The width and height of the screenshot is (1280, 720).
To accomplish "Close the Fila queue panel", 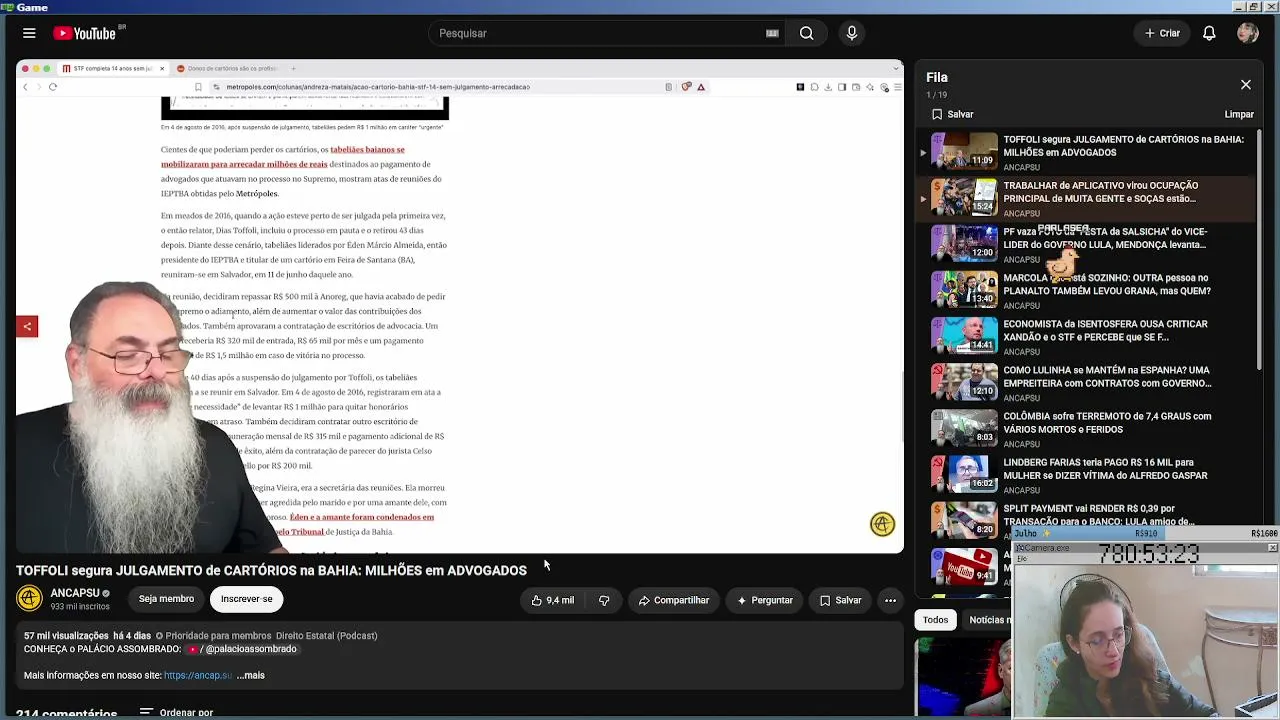I will pos(1246,85).
